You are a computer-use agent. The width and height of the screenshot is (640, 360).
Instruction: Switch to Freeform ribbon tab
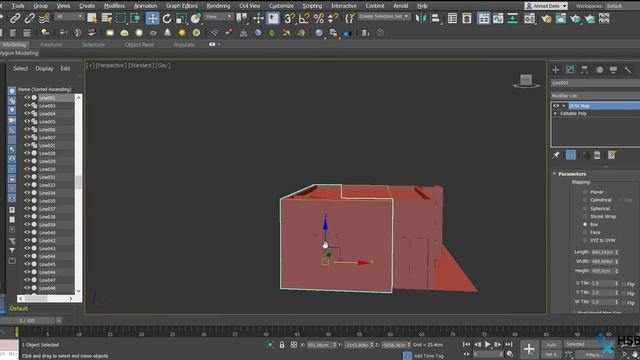pyautogui.click(x=51, y=44)
